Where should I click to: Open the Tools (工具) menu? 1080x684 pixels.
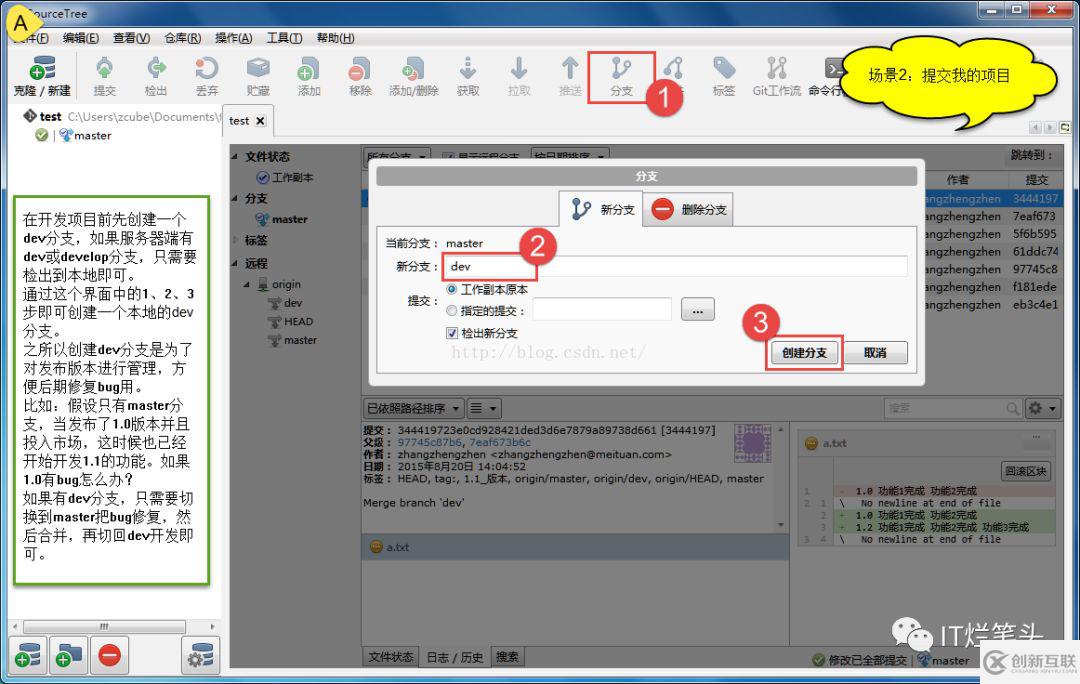coord(284,38)
